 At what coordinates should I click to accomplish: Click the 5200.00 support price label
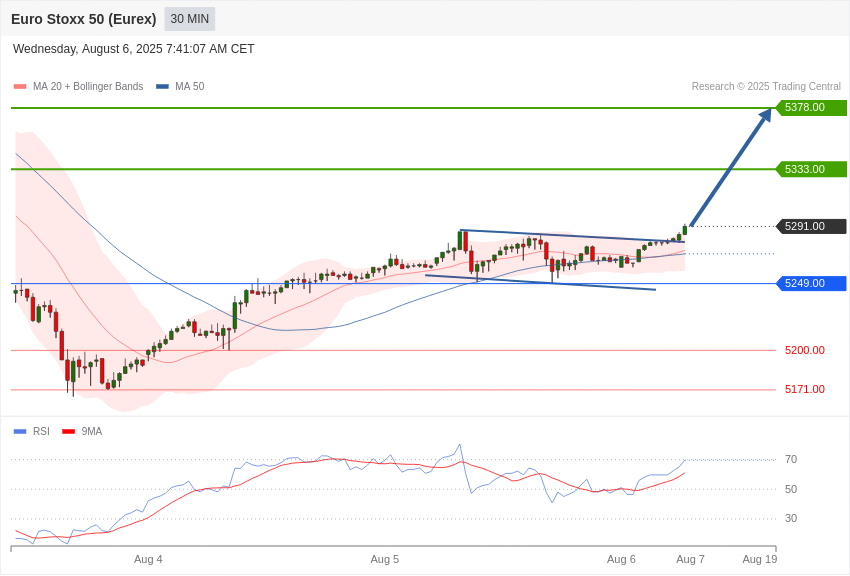coord(804,350)
